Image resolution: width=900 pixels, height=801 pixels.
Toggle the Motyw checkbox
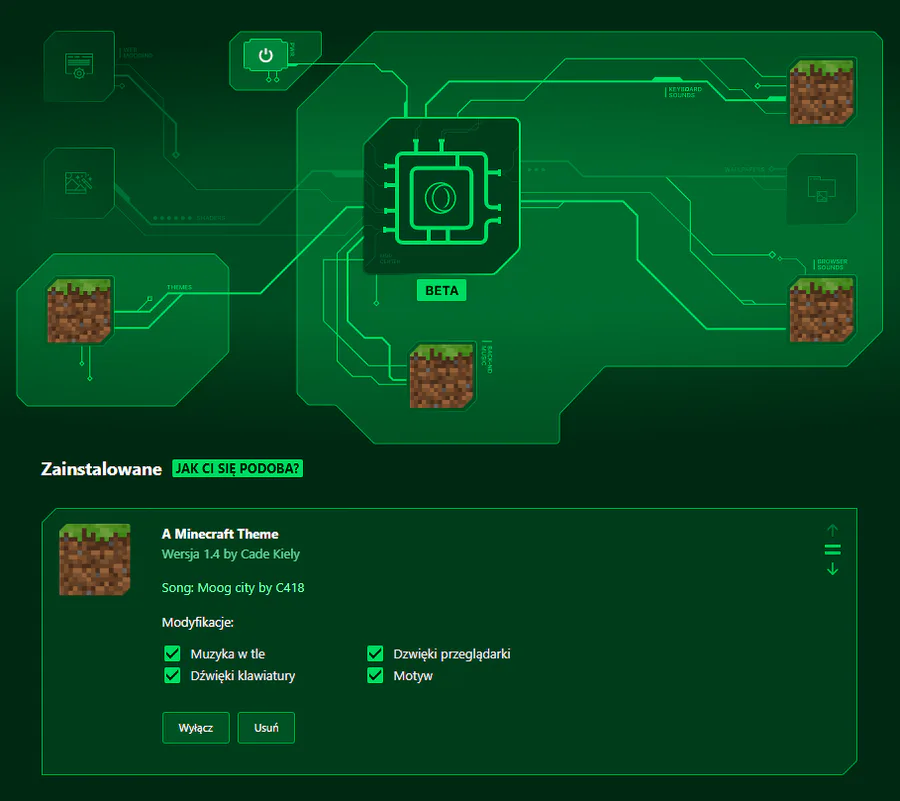point(375,675)
